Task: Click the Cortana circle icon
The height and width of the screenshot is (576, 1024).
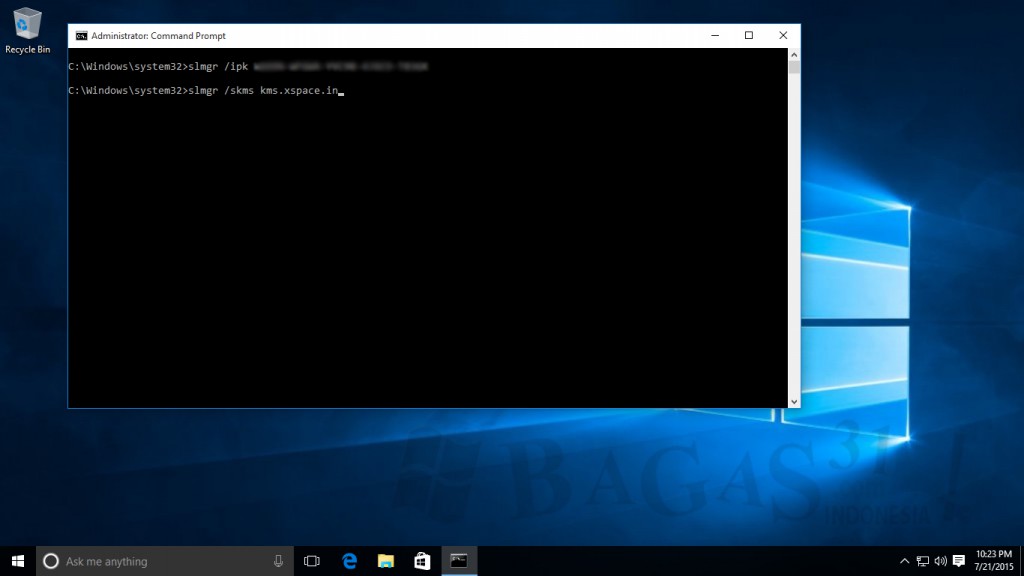Action: [51, 561]
